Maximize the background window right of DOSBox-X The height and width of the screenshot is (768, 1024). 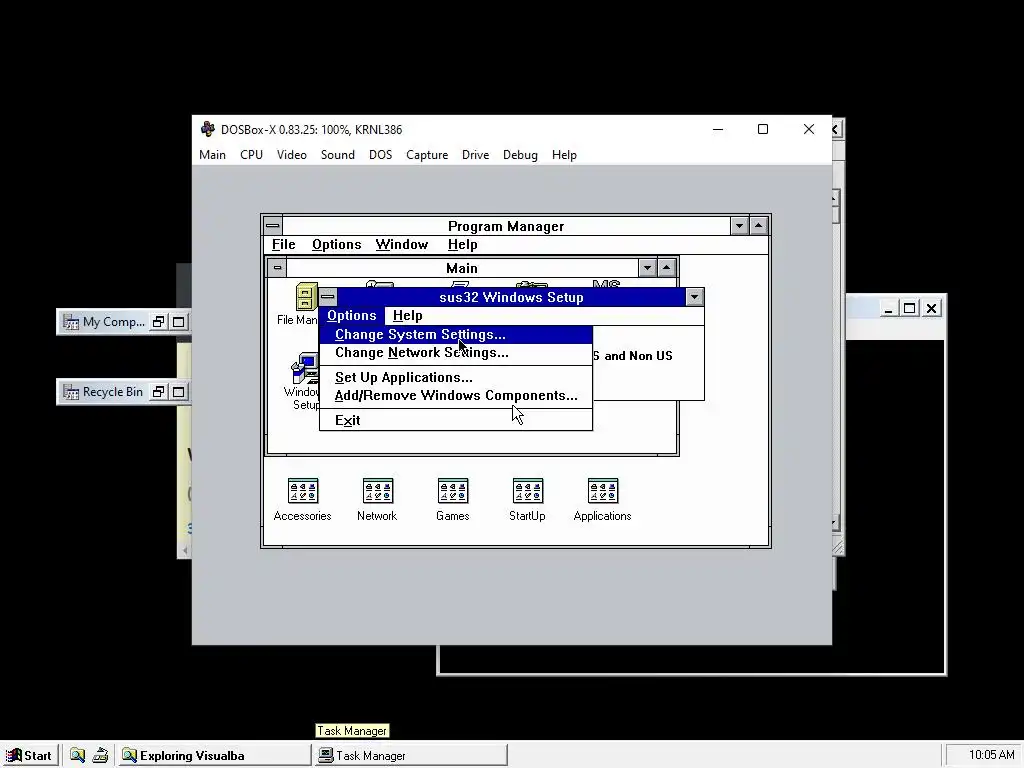click(909, 308)
